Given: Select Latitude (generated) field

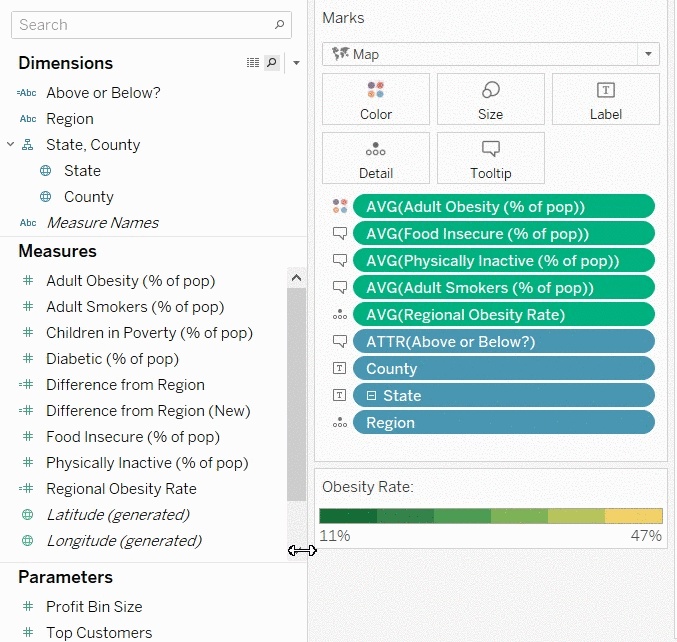Looking at the screenshot, I should (118, 515).
